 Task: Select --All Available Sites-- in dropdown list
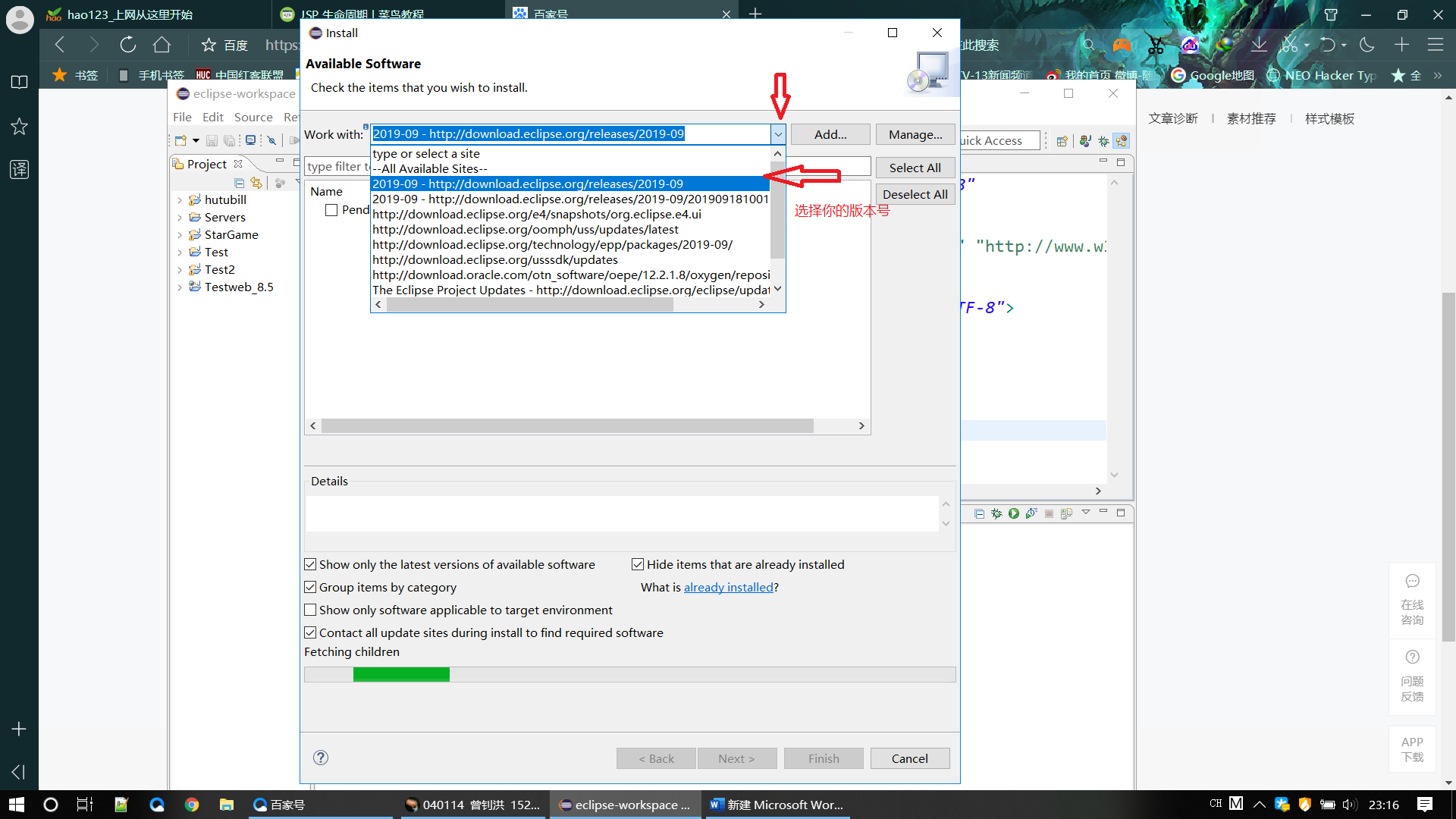pyautogui.click(x=570, y=168)
